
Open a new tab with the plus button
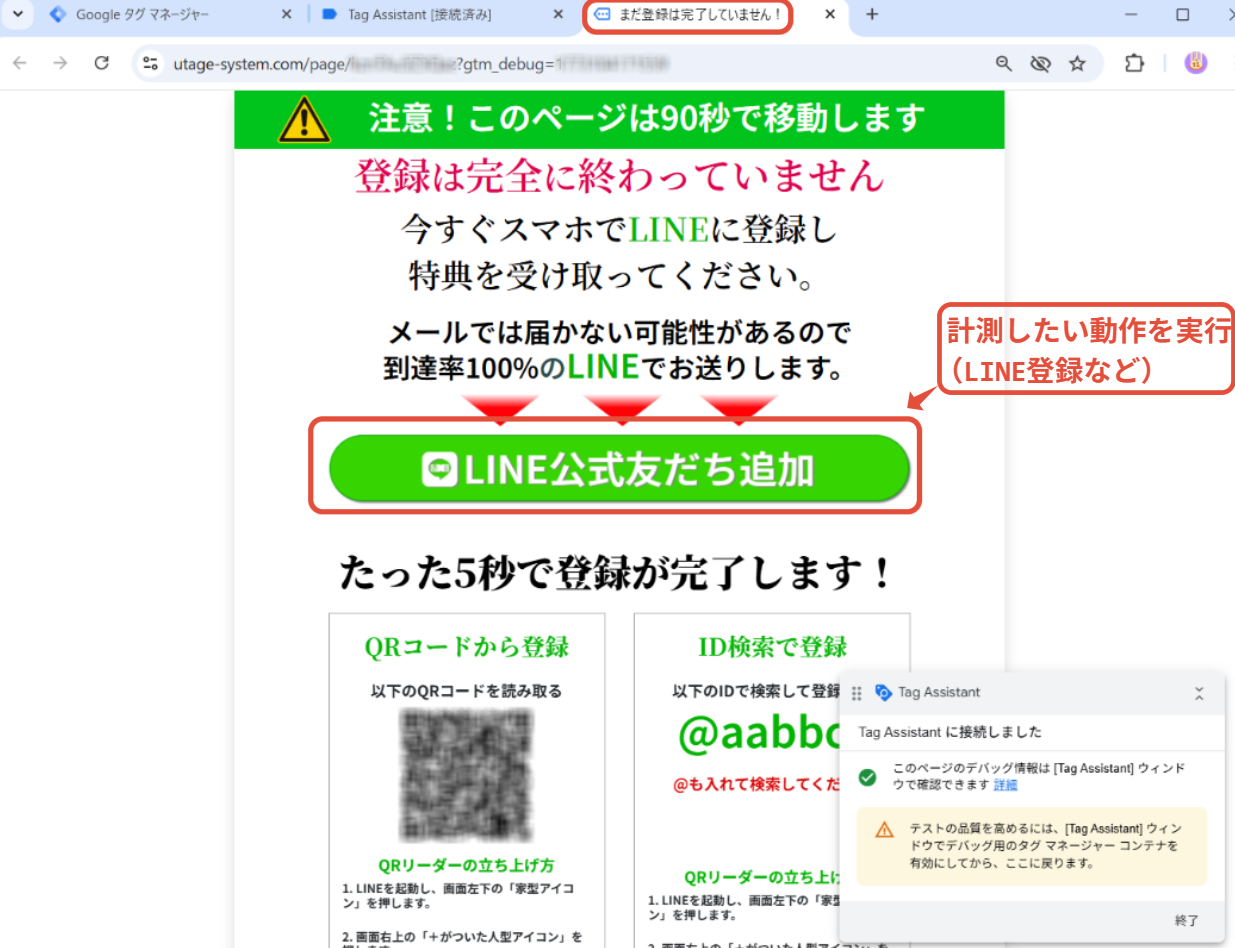871,15
